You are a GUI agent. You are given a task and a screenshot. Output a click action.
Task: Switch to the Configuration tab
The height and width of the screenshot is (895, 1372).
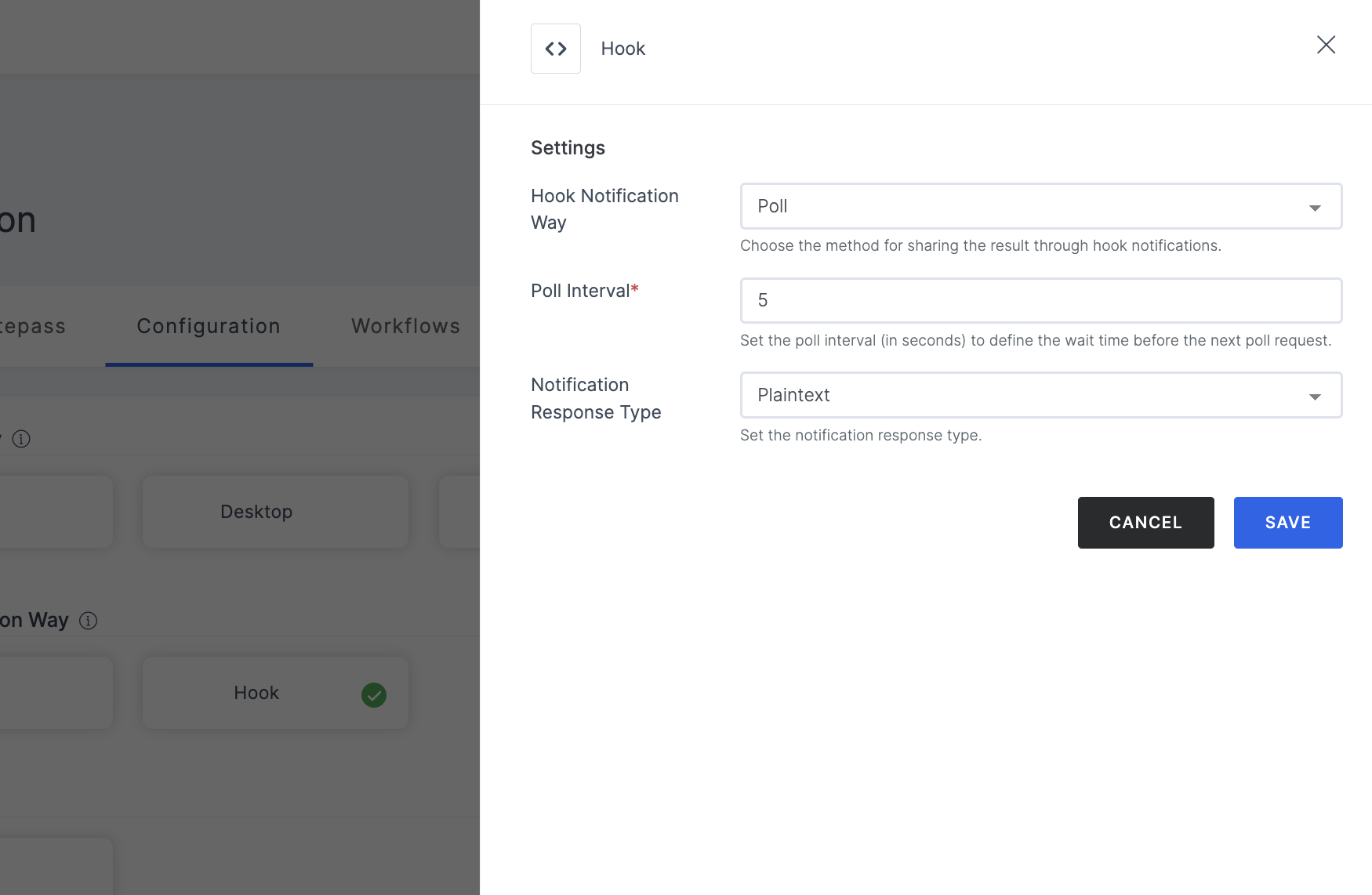coord(209,326)
